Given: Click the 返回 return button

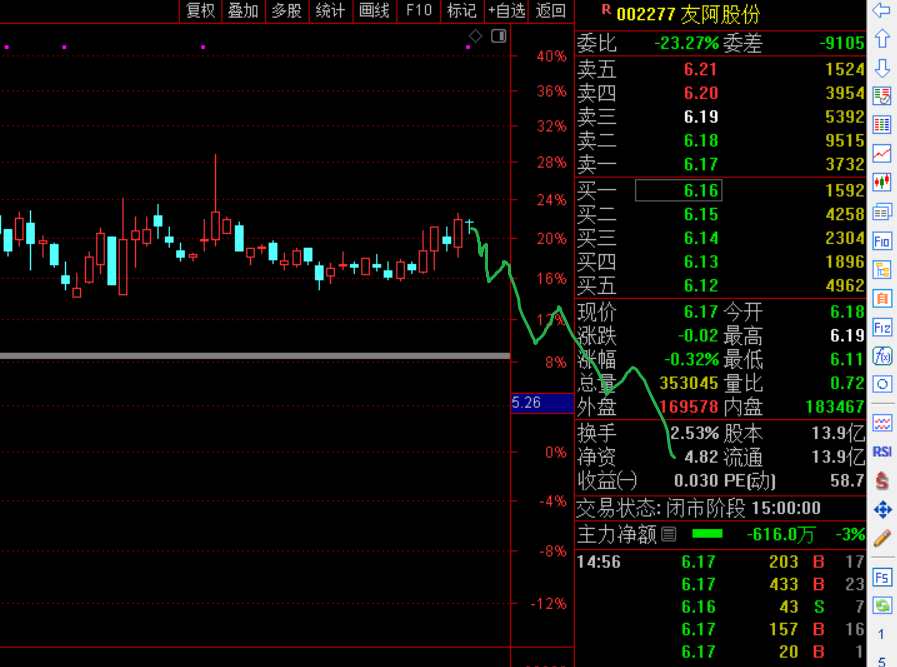Looking at the screenshot, I should (551, 10).
